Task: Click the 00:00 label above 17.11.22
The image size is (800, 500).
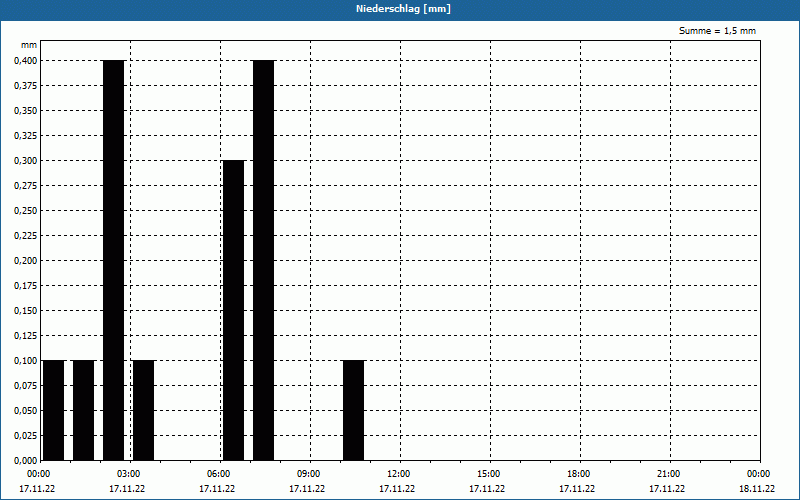Action: (x=38, y=474)
